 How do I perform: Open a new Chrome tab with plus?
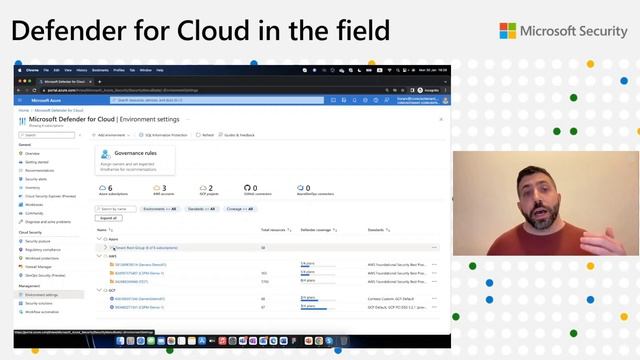pyautogui.click(x=100, y=82)
